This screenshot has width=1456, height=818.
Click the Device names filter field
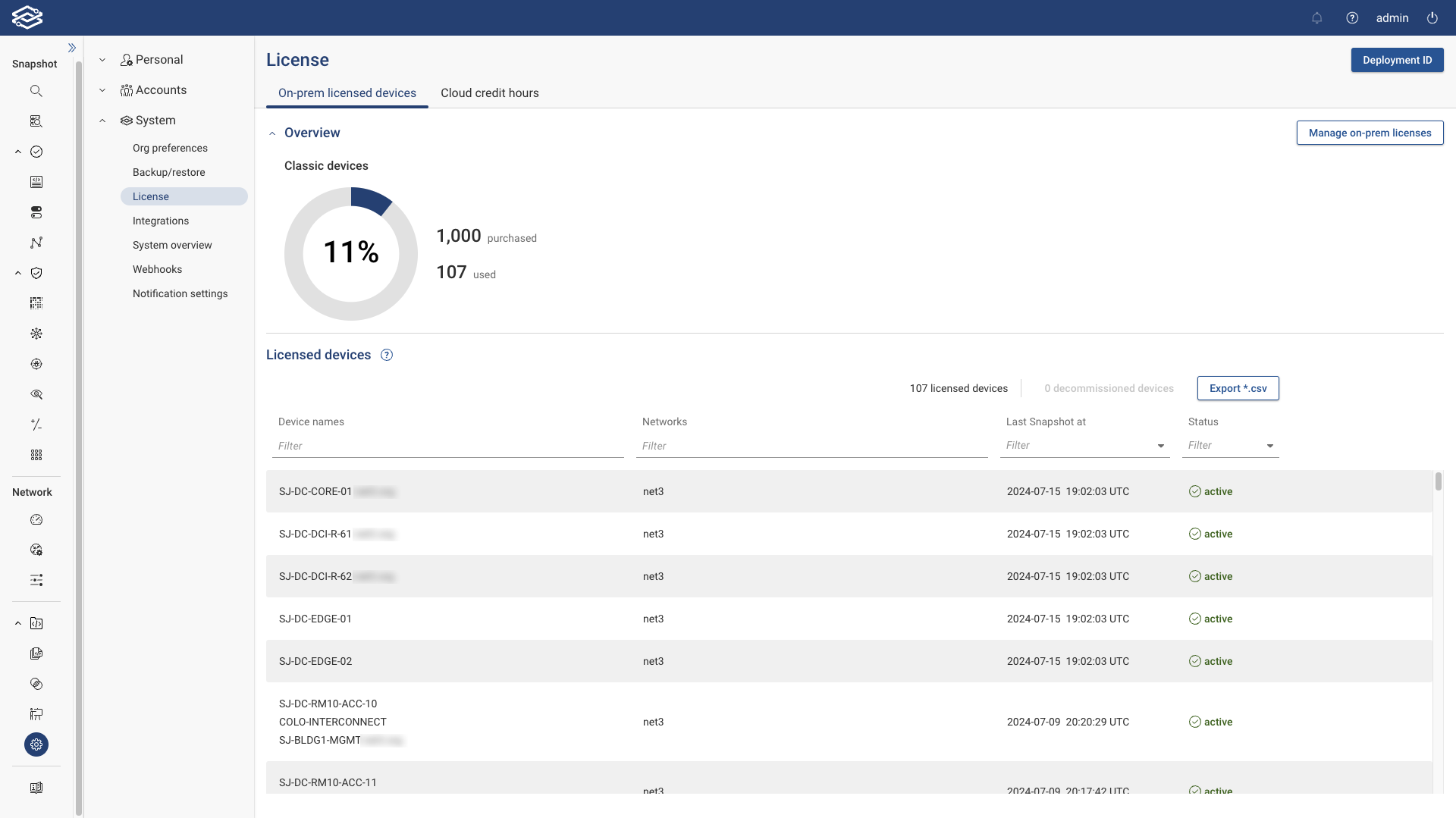point(447,446)
